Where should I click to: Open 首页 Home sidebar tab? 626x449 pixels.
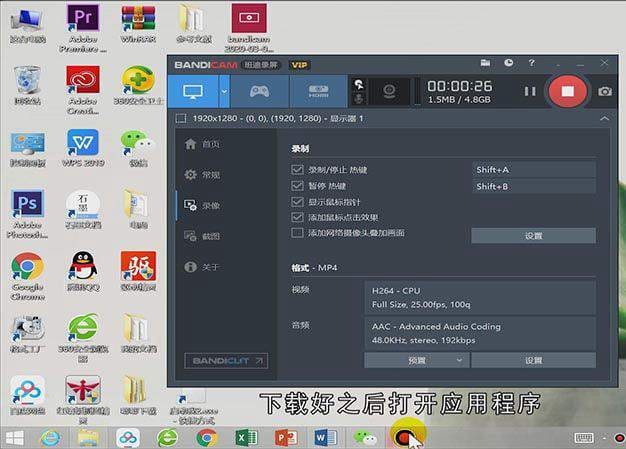pyautogui.click(x=203, y=144)
